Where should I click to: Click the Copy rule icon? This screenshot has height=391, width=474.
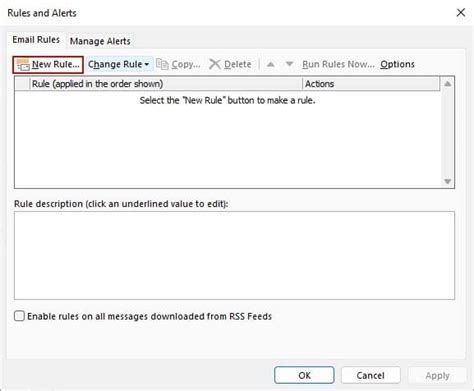[162, 64]
